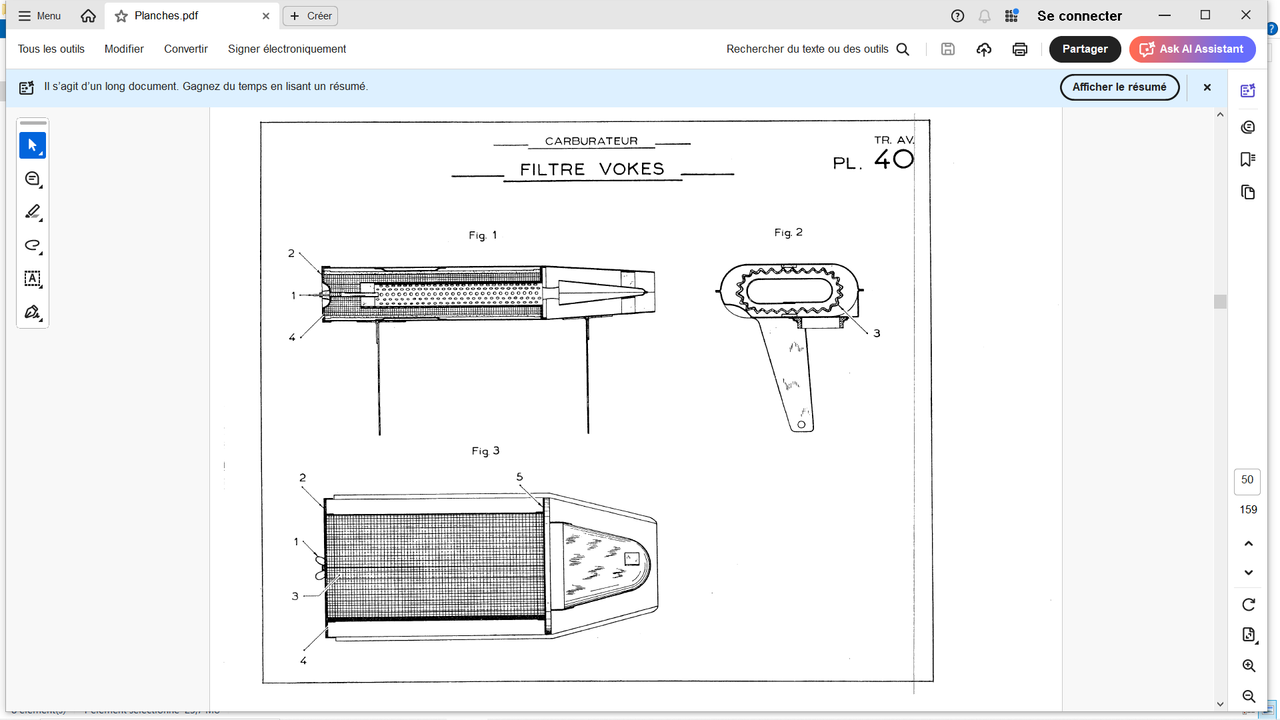The image size is (1280, 720).
Task: Click the scrollbar down arrow
Action: (1220, 705)
